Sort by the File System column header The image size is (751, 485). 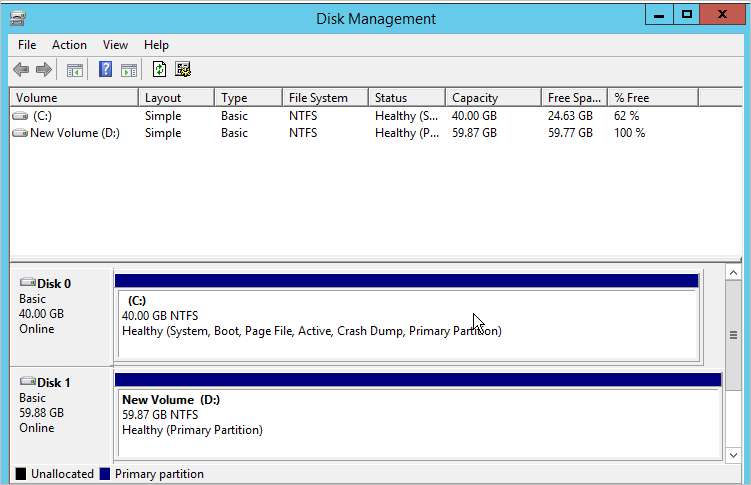point(325,98)
